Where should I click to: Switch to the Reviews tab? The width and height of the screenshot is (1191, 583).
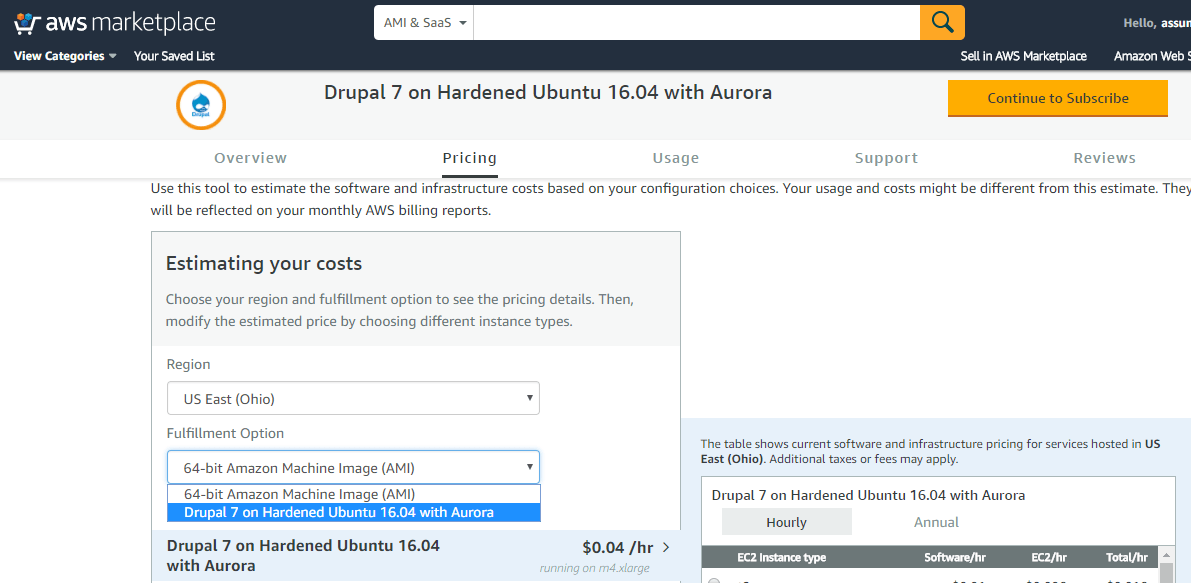[x=1104, y=158]
